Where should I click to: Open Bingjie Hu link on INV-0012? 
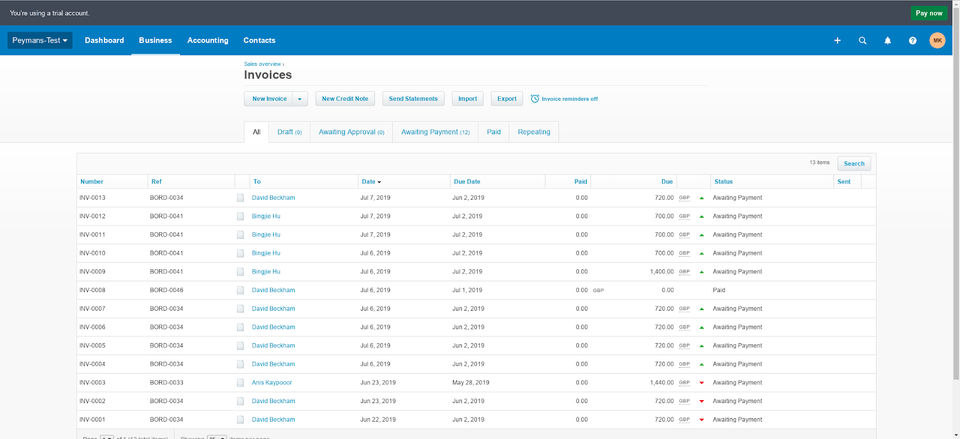click(266, 216)
